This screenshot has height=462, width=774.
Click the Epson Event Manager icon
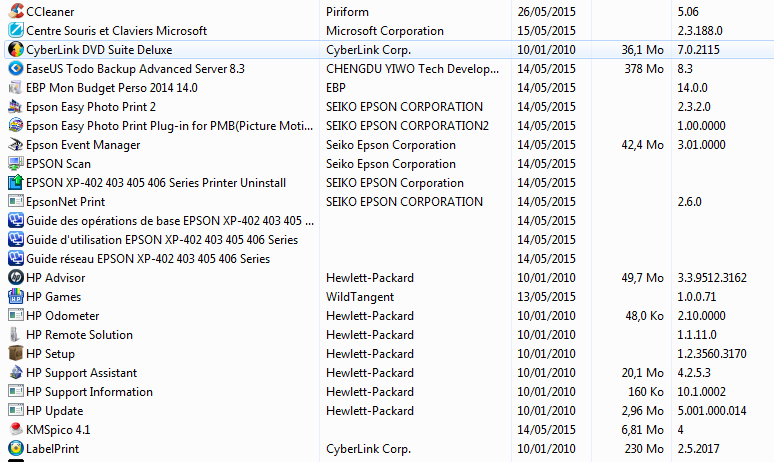click(16, 145)
